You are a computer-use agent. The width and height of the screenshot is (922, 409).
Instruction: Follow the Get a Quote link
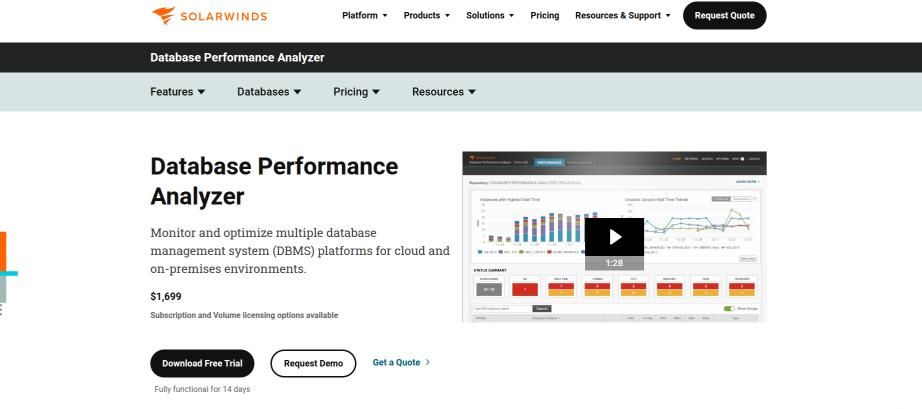pyautogui.click(x=401, y=363)
